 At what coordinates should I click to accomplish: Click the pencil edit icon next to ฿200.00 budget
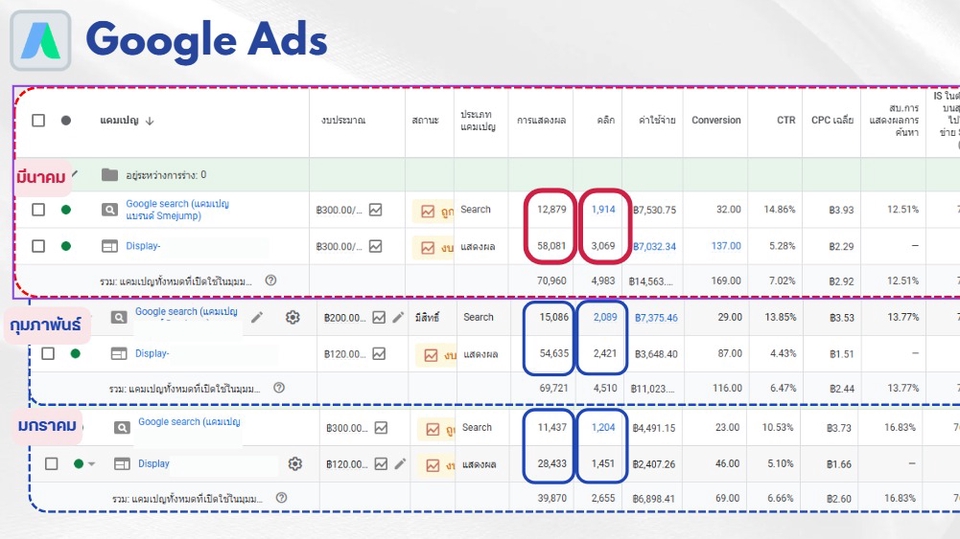pyautogui.click(x=398, y=317)
